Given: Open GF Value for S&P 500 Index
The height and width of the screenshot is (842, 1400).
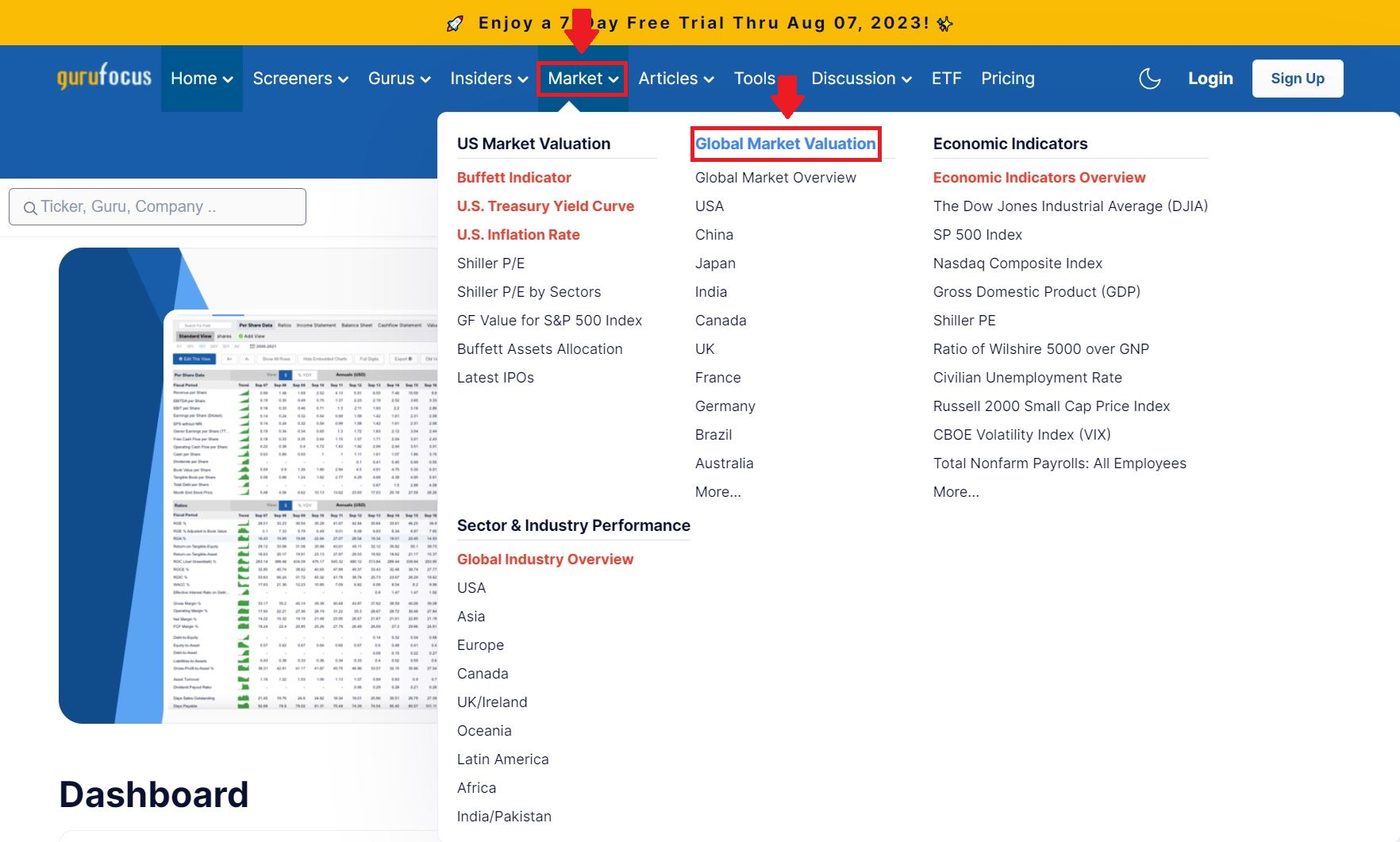Looking at the screenshot, I should (x=549, y=321).
